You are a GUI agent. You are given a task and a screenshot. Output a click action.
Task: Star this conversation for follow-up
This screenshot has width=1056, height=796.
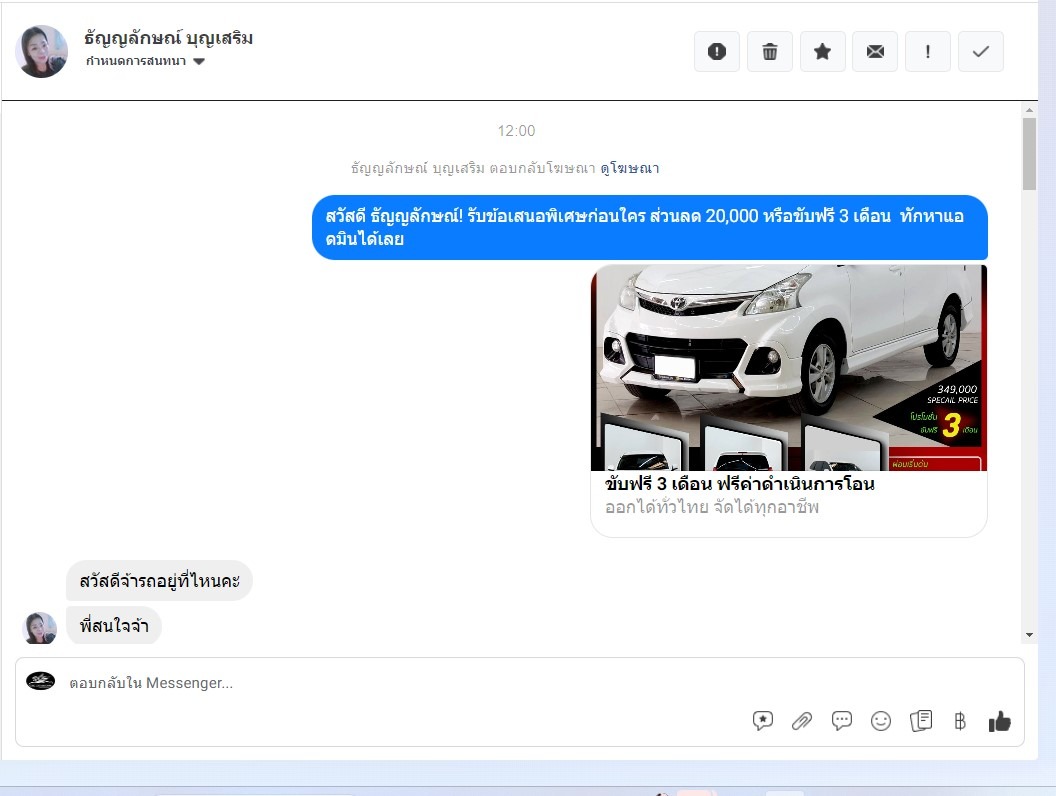pyautogui.click(x=822, y=52)
